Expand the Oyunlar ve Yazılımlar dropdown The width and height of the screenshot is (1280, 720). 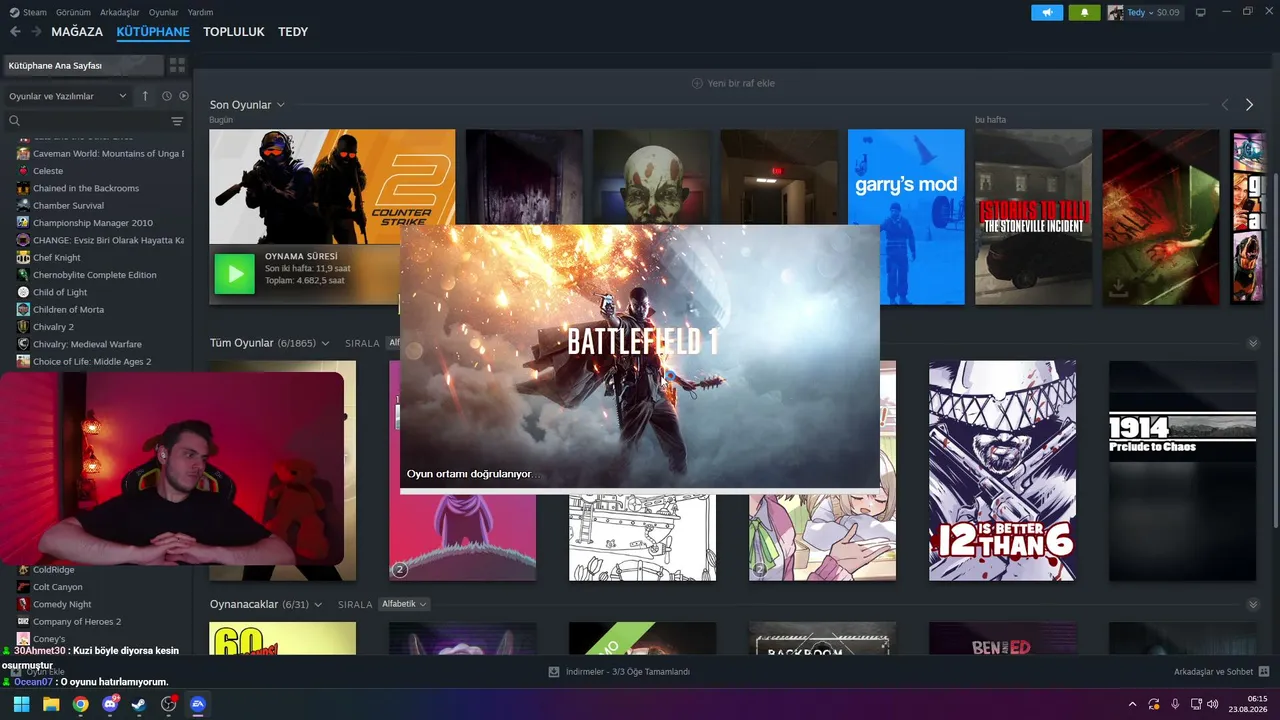click(x=67, y=96)
